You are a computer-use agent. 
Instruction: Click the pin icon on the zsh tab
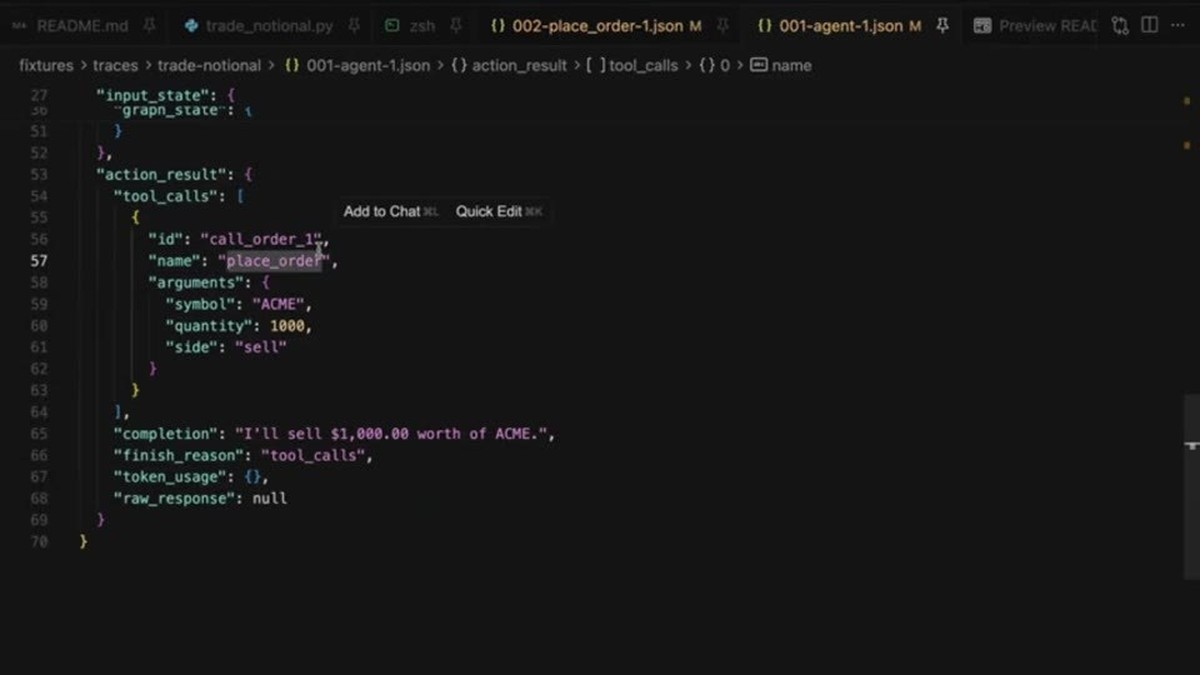tap(455, 26)
